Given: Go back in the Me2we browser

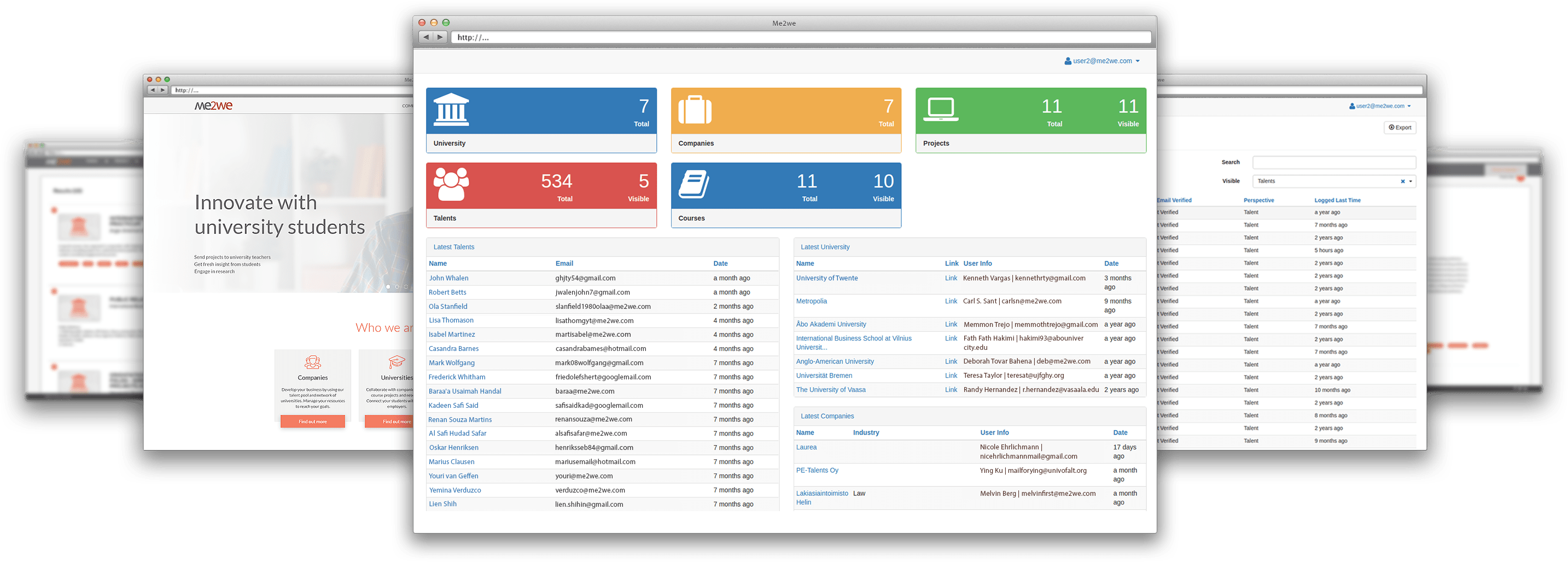Looking at the screenshot, I should pos(426,37).
